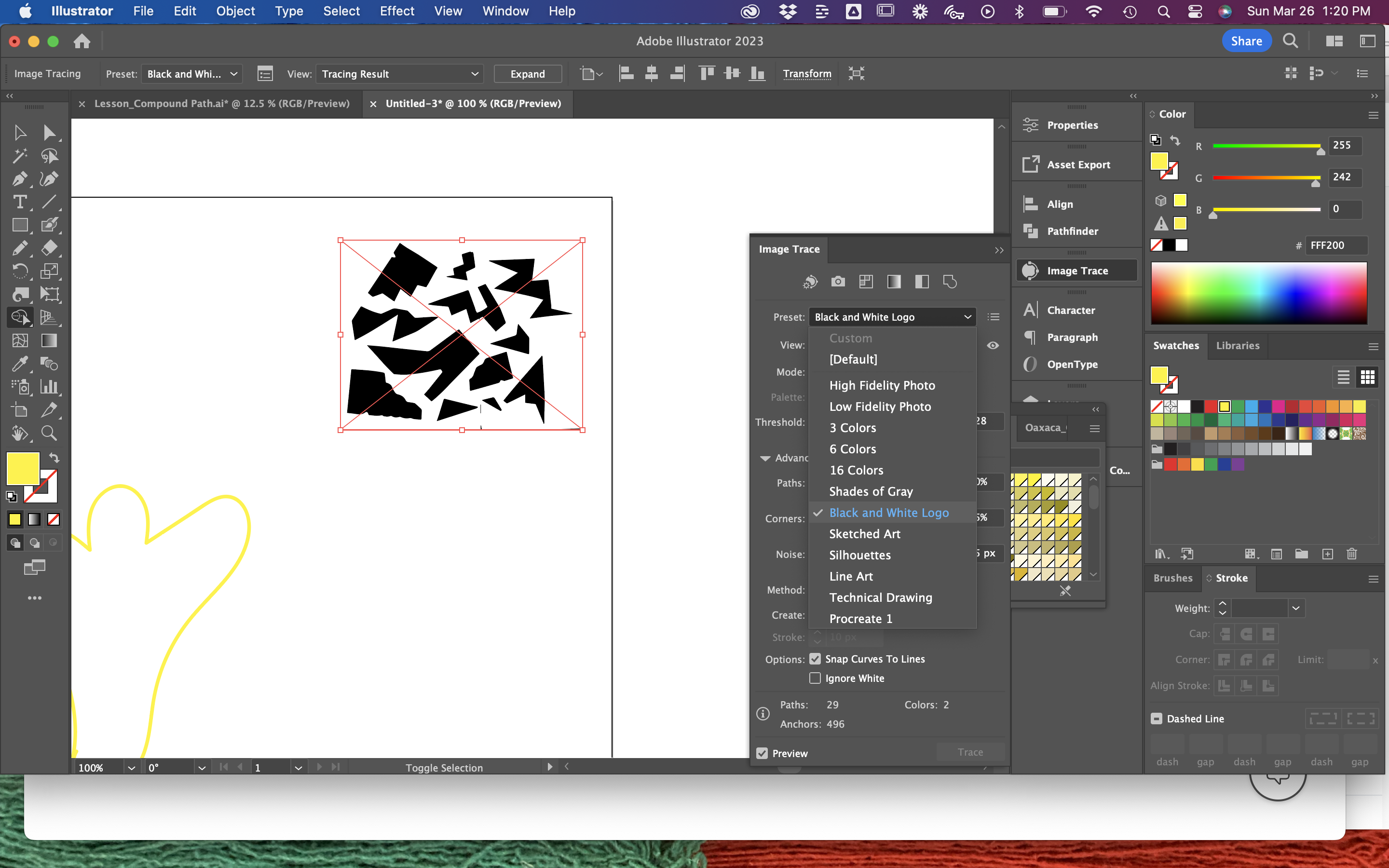Select the Pen tool
This screenshot has height=868, width=1389.
coord(19,179)
